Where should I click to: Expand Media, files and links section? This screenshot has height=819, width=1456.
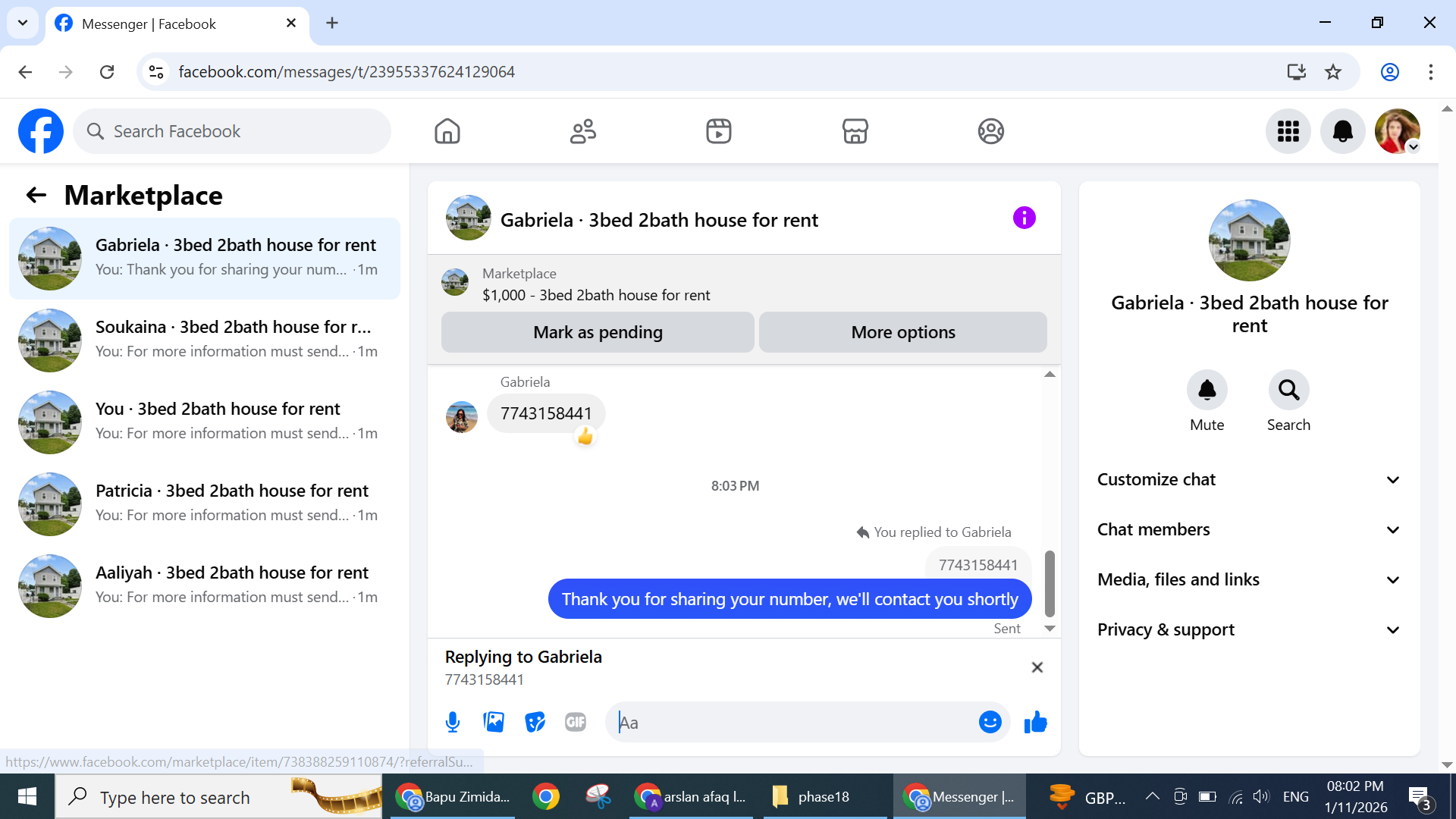(1249, 580)
